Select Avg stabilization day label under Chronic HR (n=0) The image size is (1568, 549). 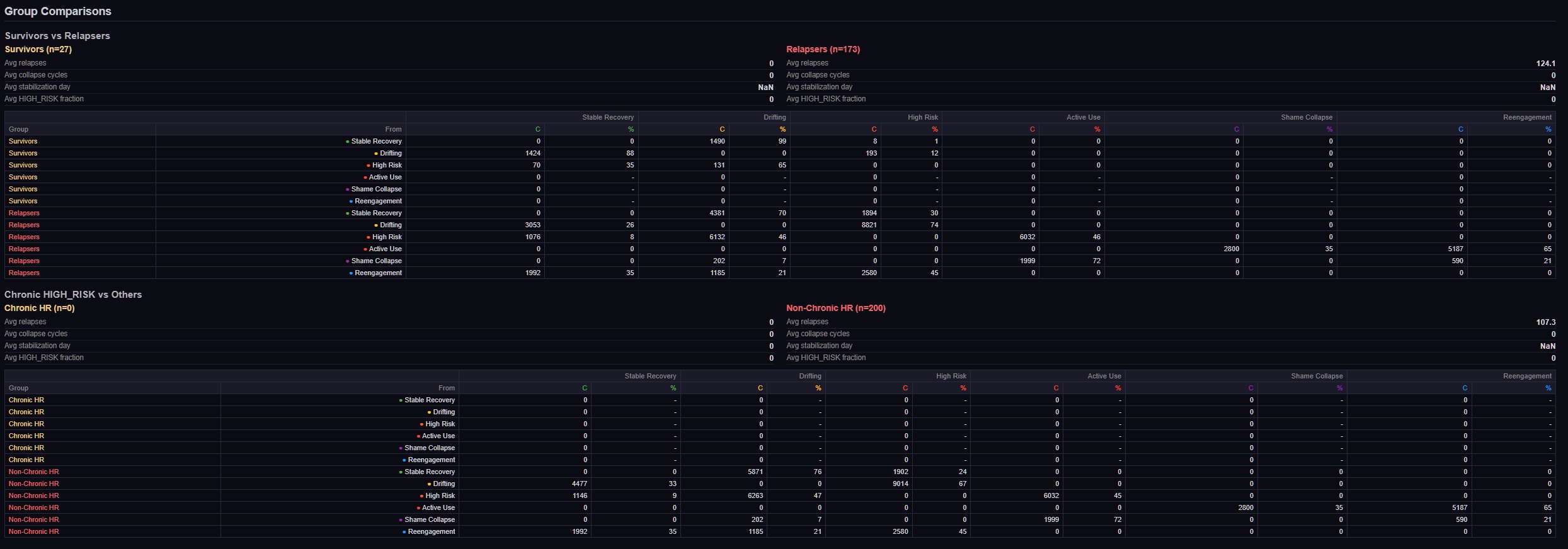click(x=37, y=346)
